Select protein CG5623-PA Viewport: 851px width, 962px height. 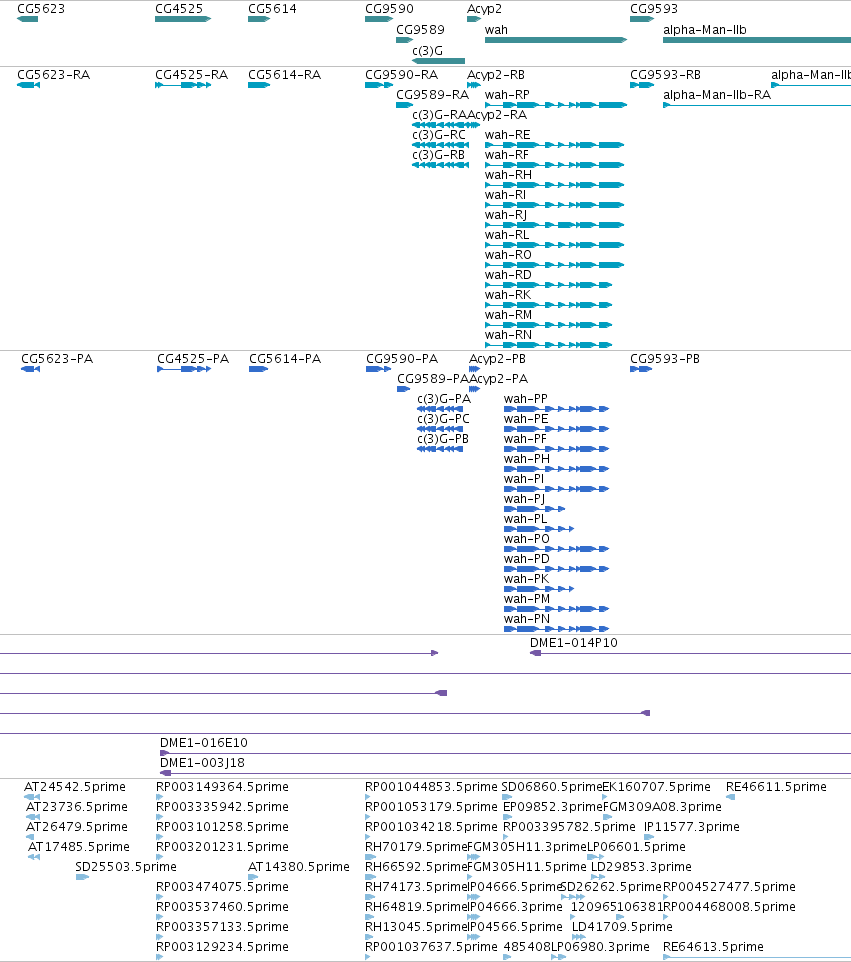point(57,359)
